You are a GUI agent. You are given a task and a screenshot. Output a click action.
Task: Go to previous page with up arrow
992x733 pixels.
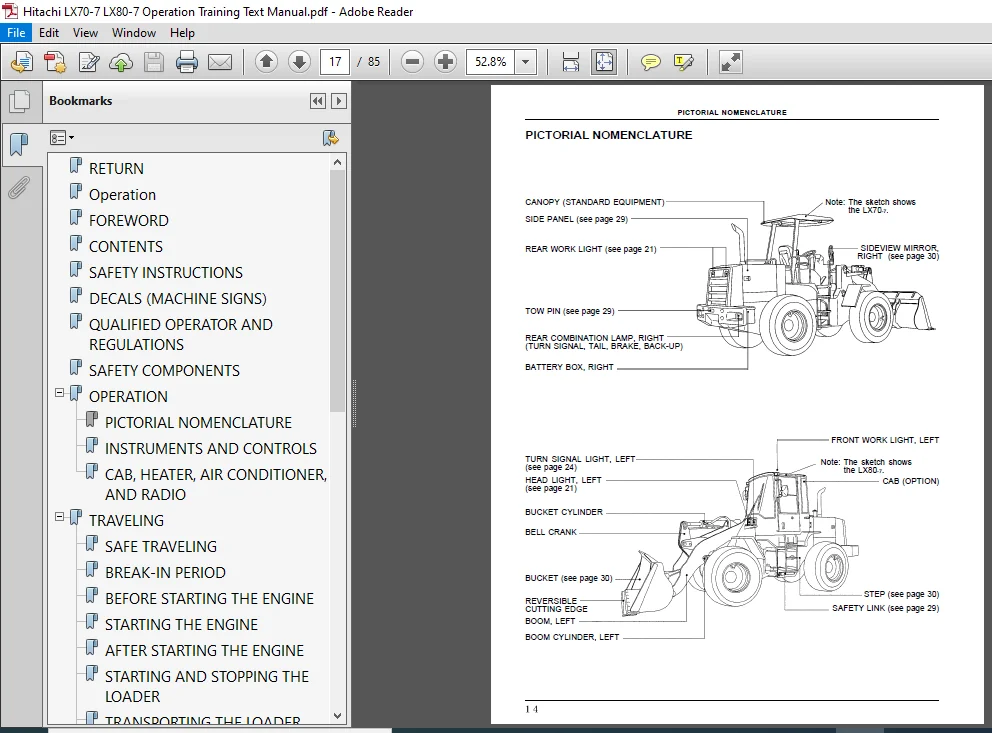[x=266, y=61]
